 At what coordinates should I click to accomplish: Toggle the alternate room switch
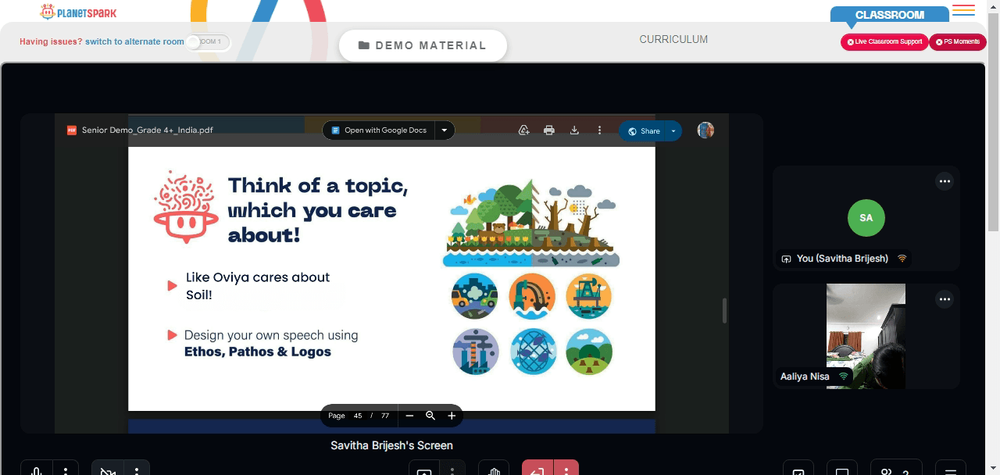click(209, 42)
